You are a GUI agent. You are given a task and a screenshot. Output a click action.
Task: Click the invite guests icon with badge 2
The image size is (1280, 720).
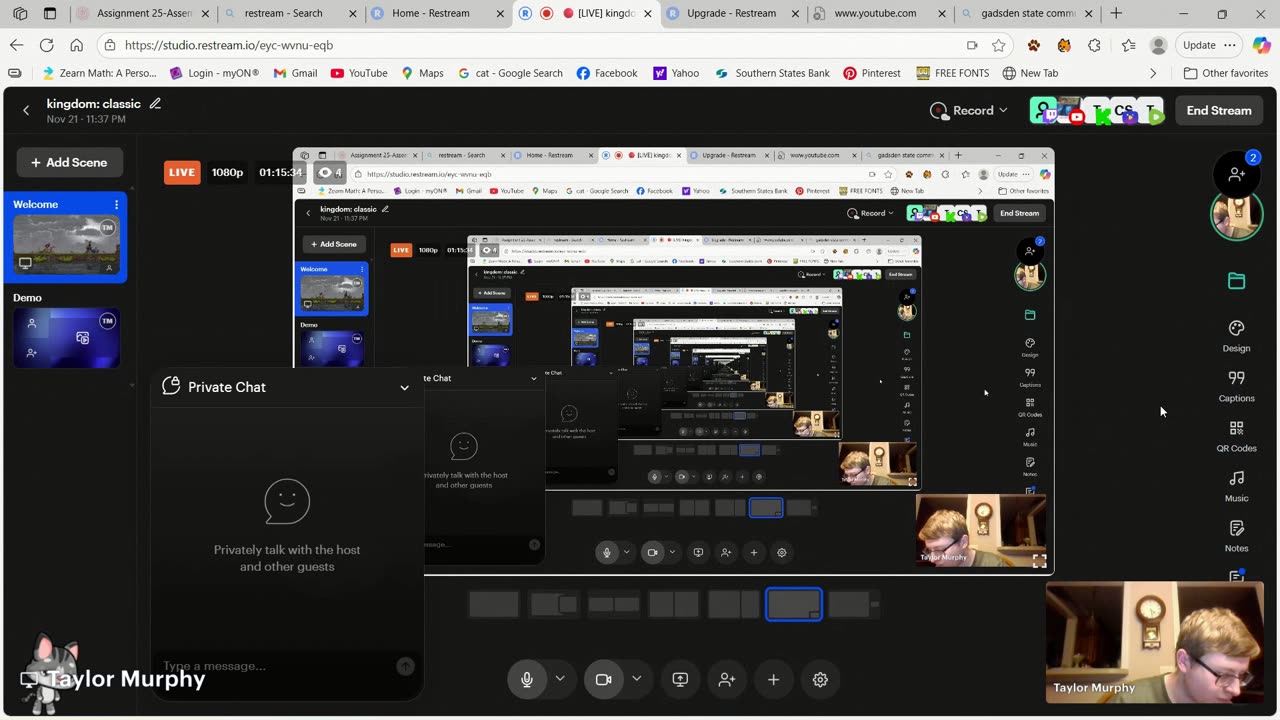pyautogui.click(x=1236, y=173)
